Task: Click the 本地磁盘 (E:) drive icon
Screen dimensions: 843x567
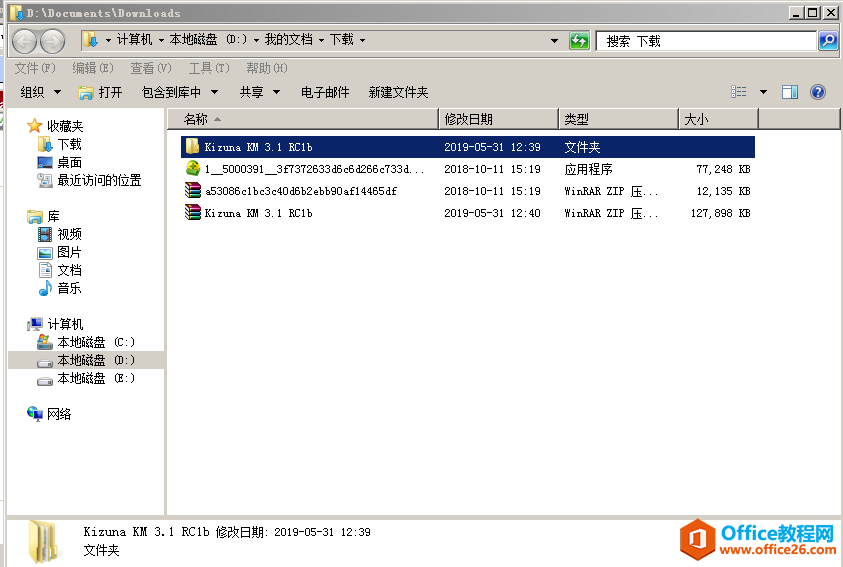Action: click(x=45, y=379)
